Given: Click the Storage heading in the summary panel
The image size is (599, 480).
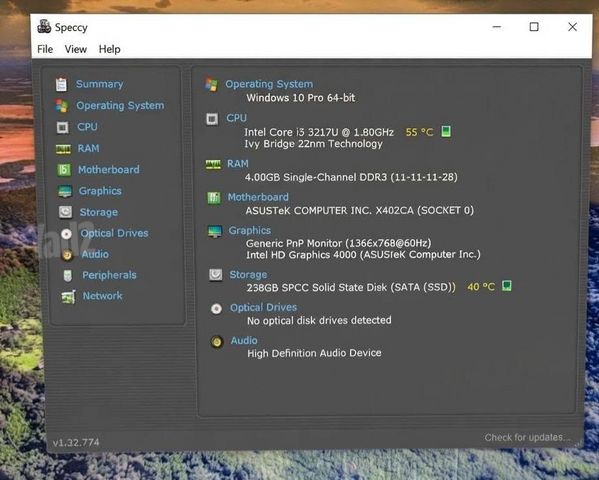Looking at the screenshot, I should click(x=248, y=275).
